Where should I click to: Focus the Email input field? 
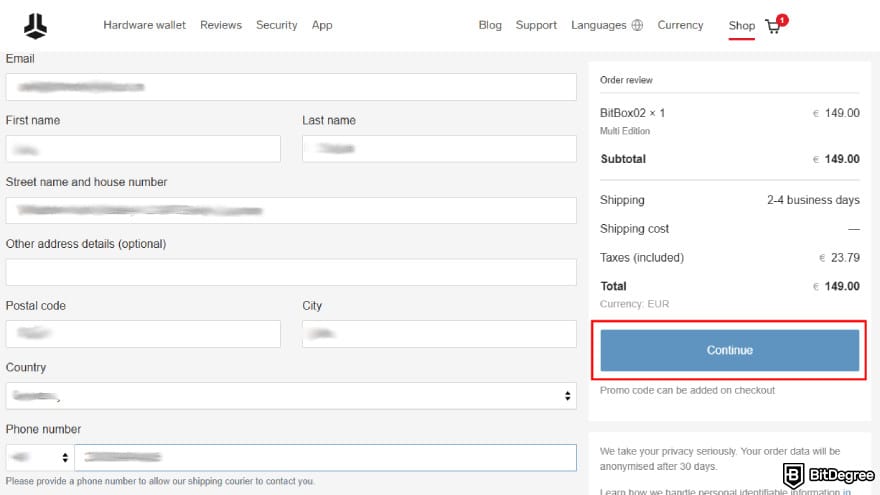pos(291,87)
